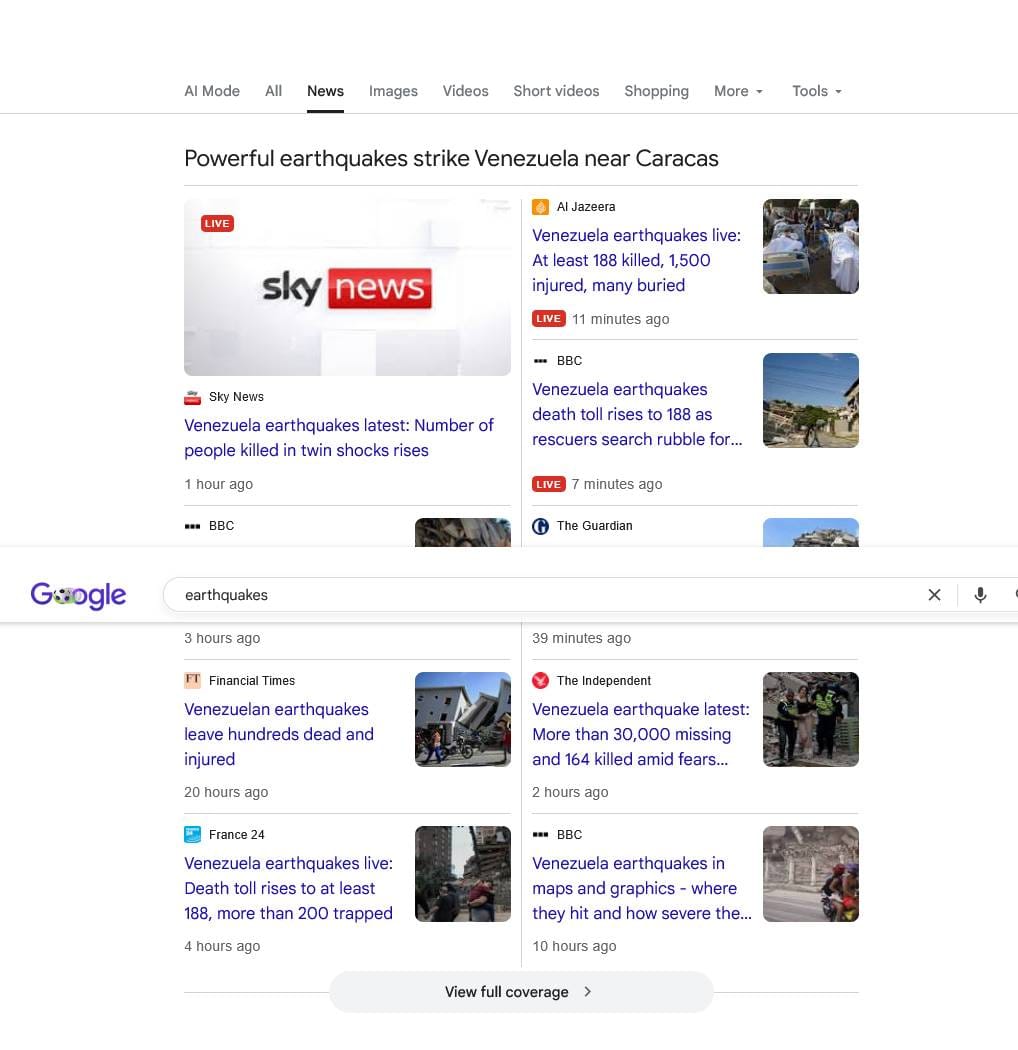Open France 24 death toll headline
The width and height of the screenshot is (1018, 1050).
(289, 888)
